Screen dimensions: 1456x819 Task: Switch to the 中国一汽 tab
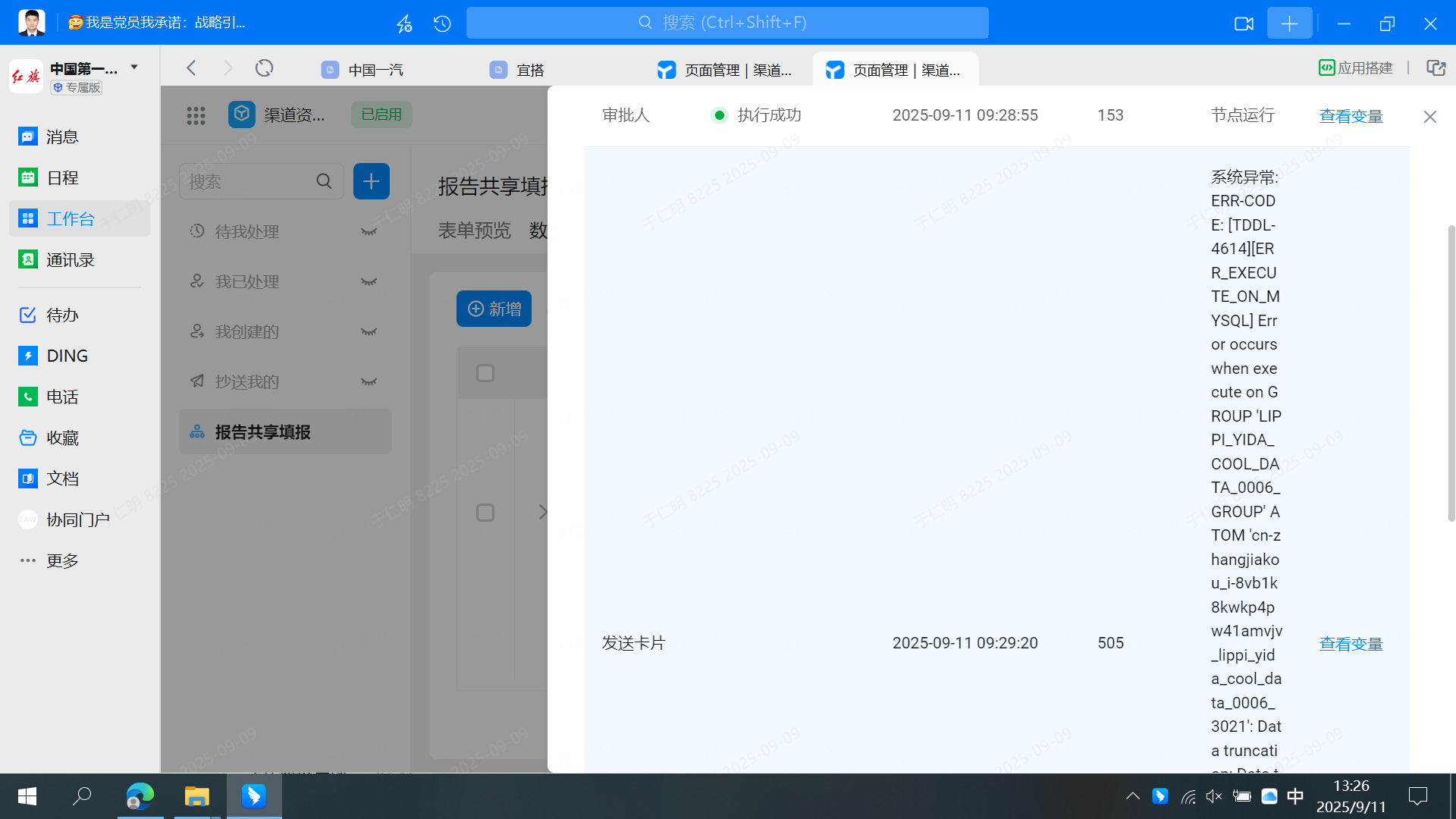coord(375,70)
